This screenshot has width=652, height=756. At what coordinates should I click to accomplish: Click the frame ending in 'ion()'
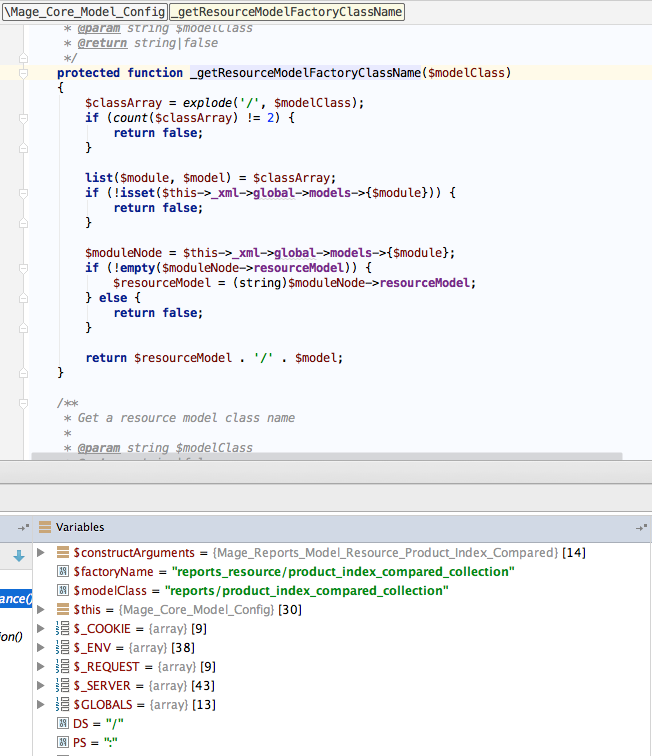[x=12, y=637]
